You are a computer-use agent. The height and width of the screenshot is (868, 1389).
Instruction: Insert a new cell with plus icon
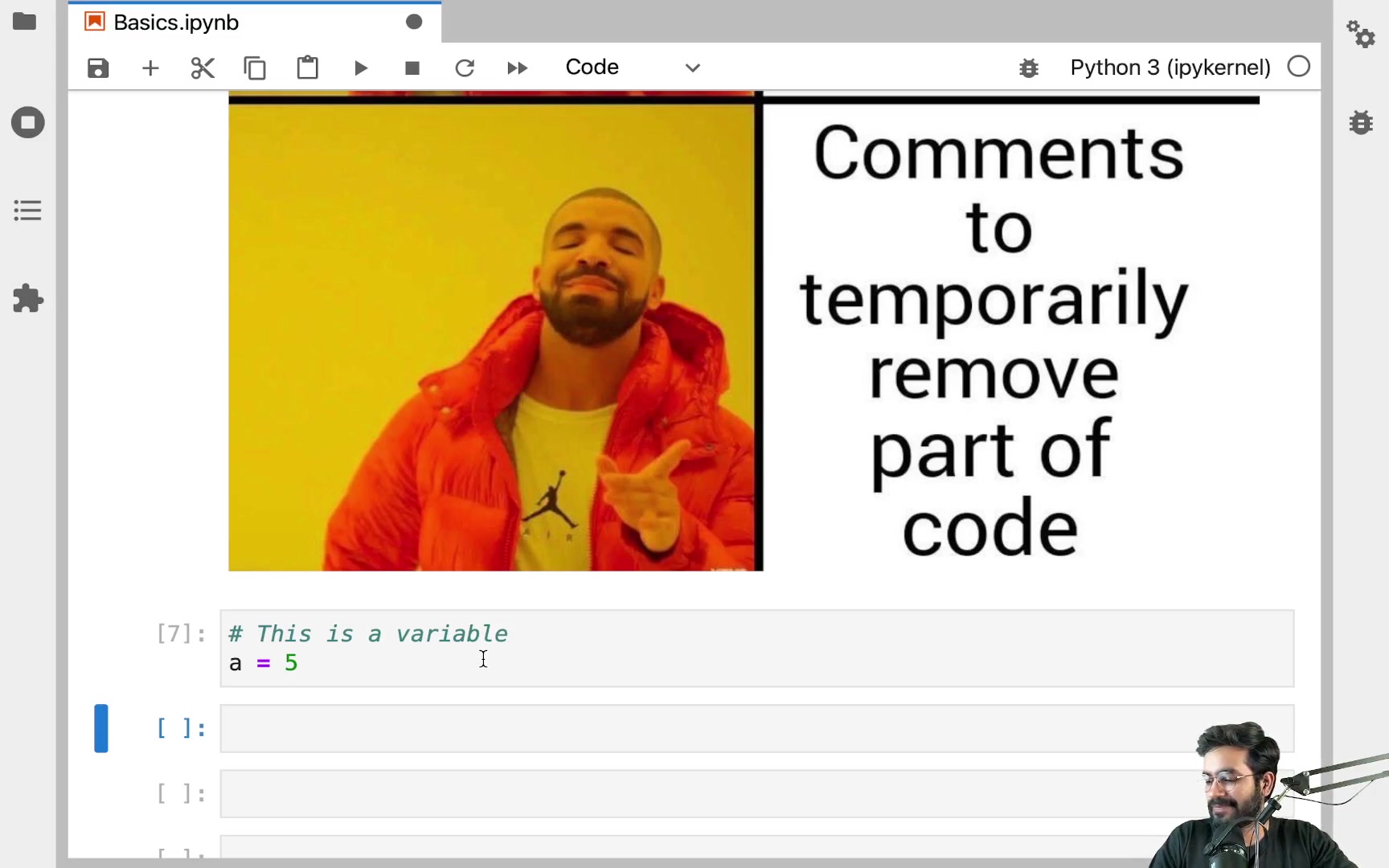pyautogui.click(x=150, y=68)
